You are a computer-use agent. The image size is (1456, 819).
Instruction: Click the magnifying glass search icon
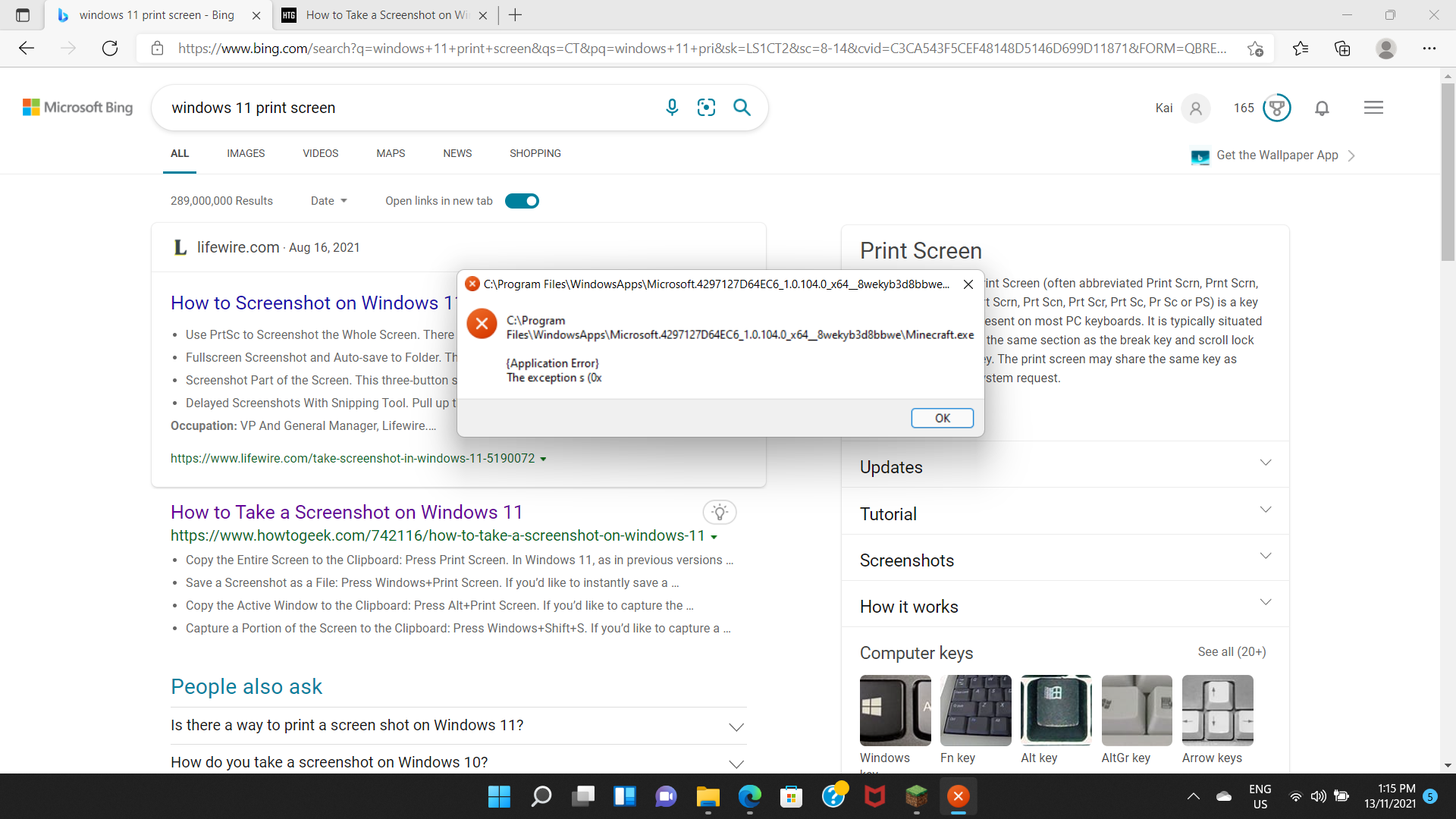742,108
